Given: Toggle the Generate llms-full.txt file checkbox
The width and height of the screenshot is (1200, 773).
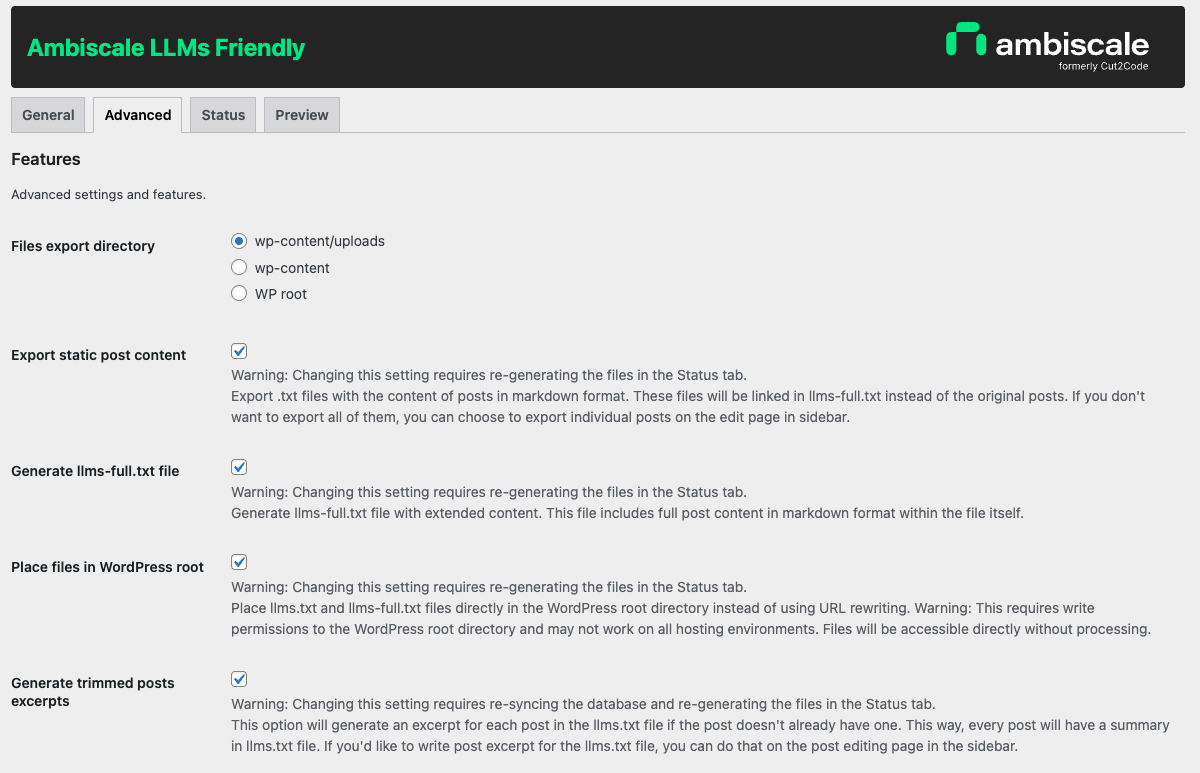Looking at the screenshot, I should [x=239, y=467].
